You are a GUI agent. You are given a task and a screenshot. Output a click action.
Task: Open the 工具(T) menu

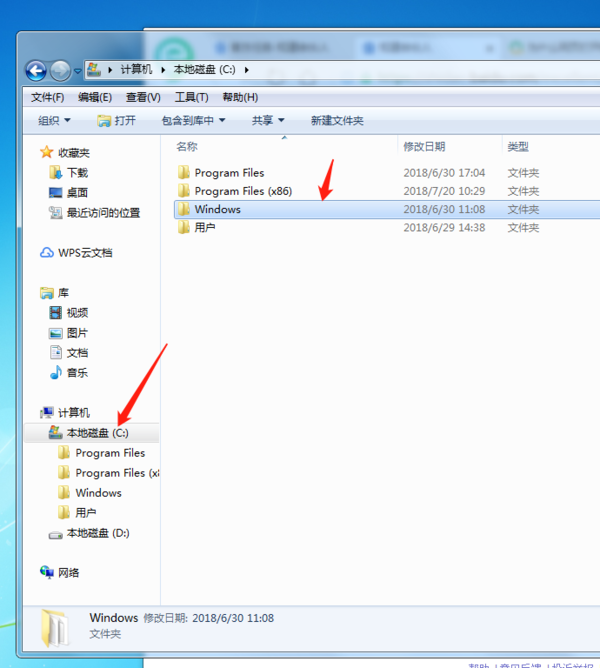tap(191, 97)
